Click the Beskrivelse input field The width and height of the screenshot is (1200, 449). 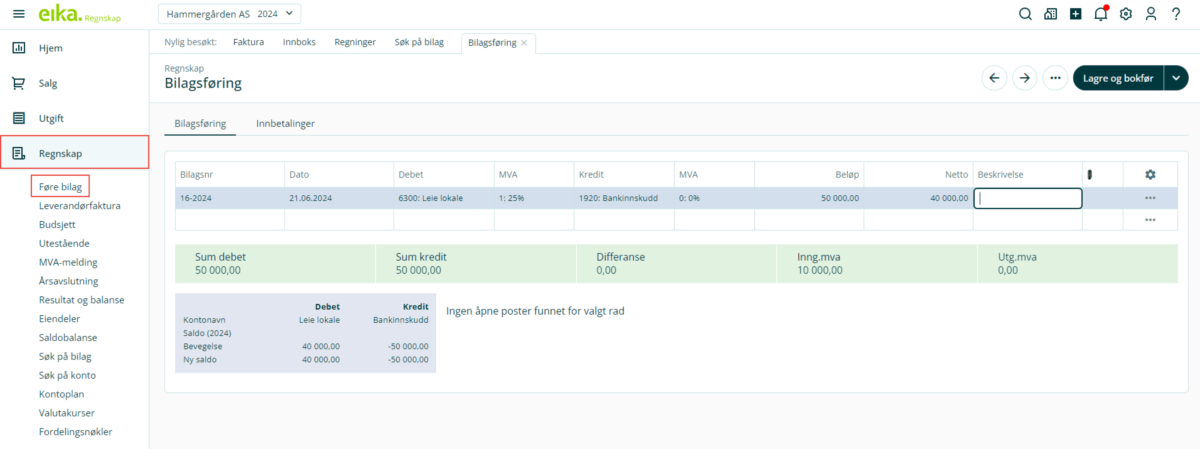[1027, 198]
